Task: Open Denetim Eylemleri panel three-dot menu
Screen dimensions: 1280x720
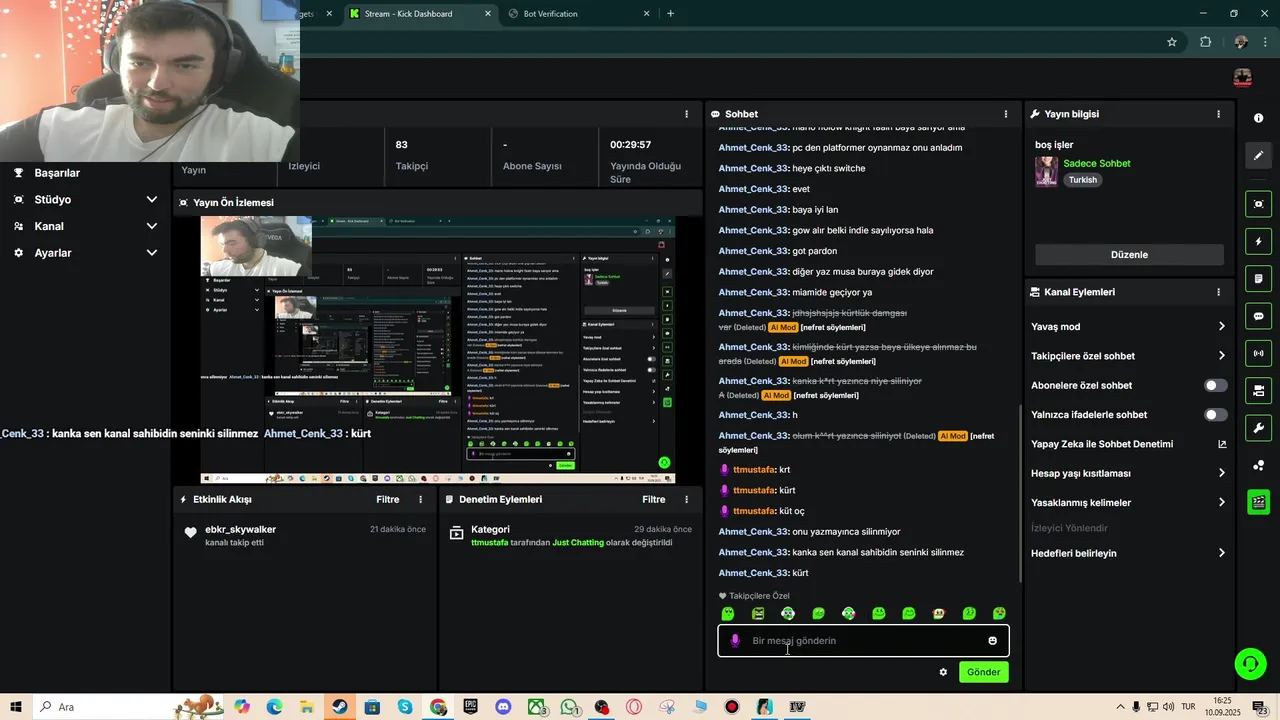Action: (686, 499)
